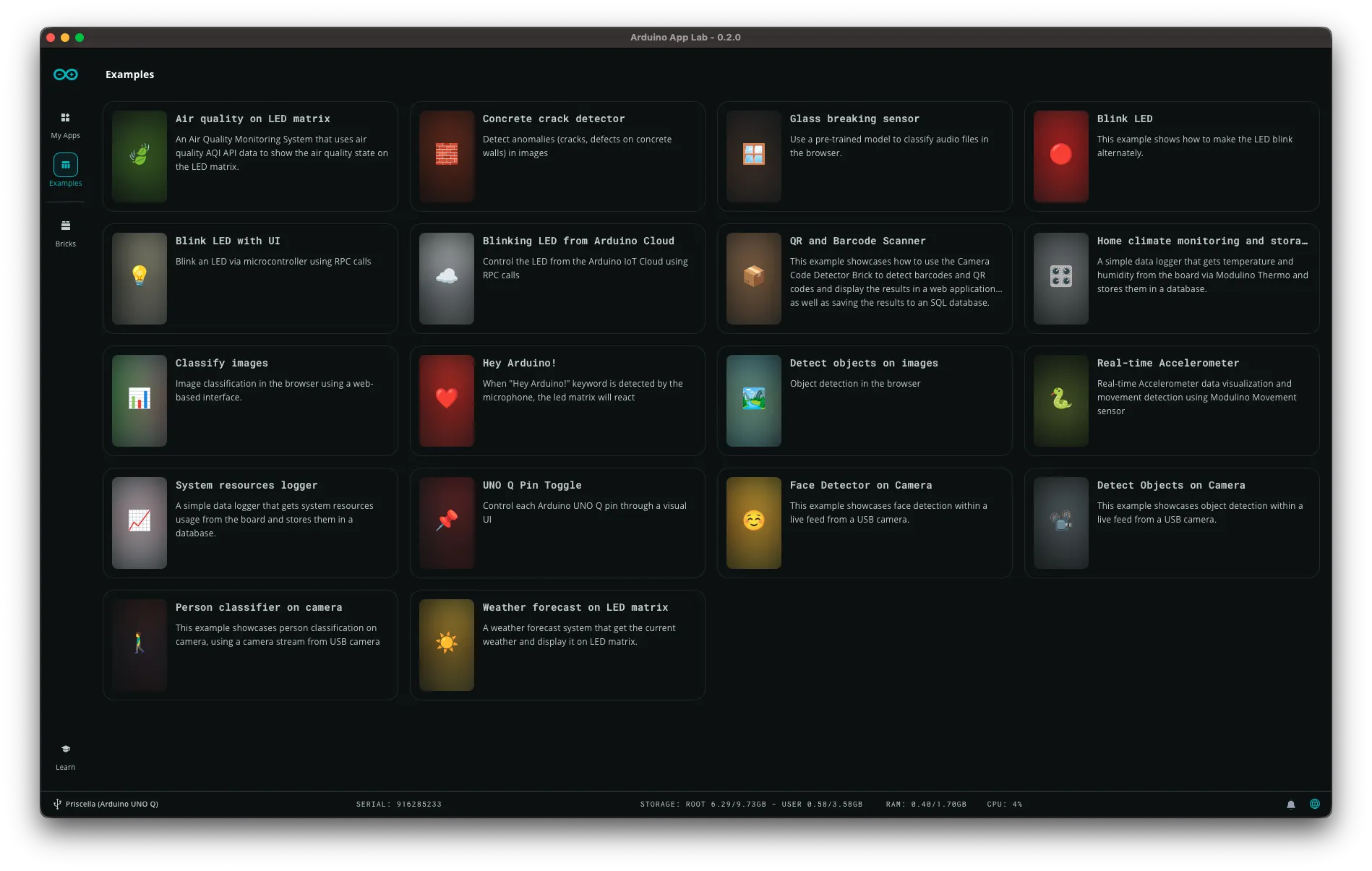The width and height of the screenshot is (1372, 871).
Task: Open the Weather forecast on LED matrix title
Action: click(575, 607)
